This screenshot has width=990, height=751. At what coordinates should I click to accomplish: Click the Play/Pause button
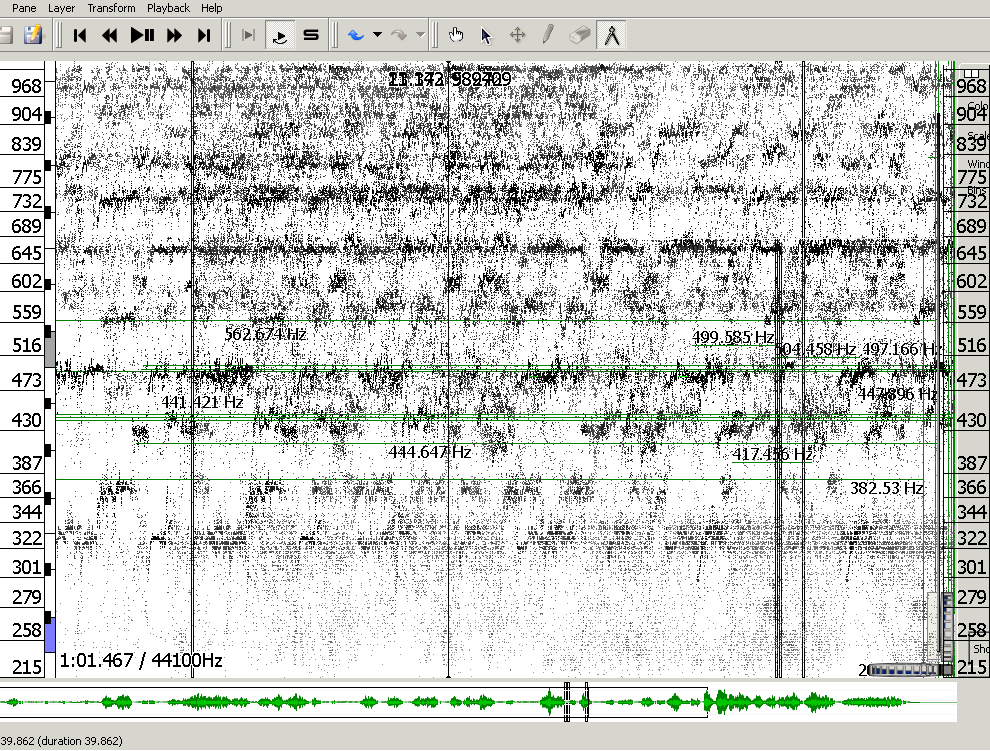143,36
